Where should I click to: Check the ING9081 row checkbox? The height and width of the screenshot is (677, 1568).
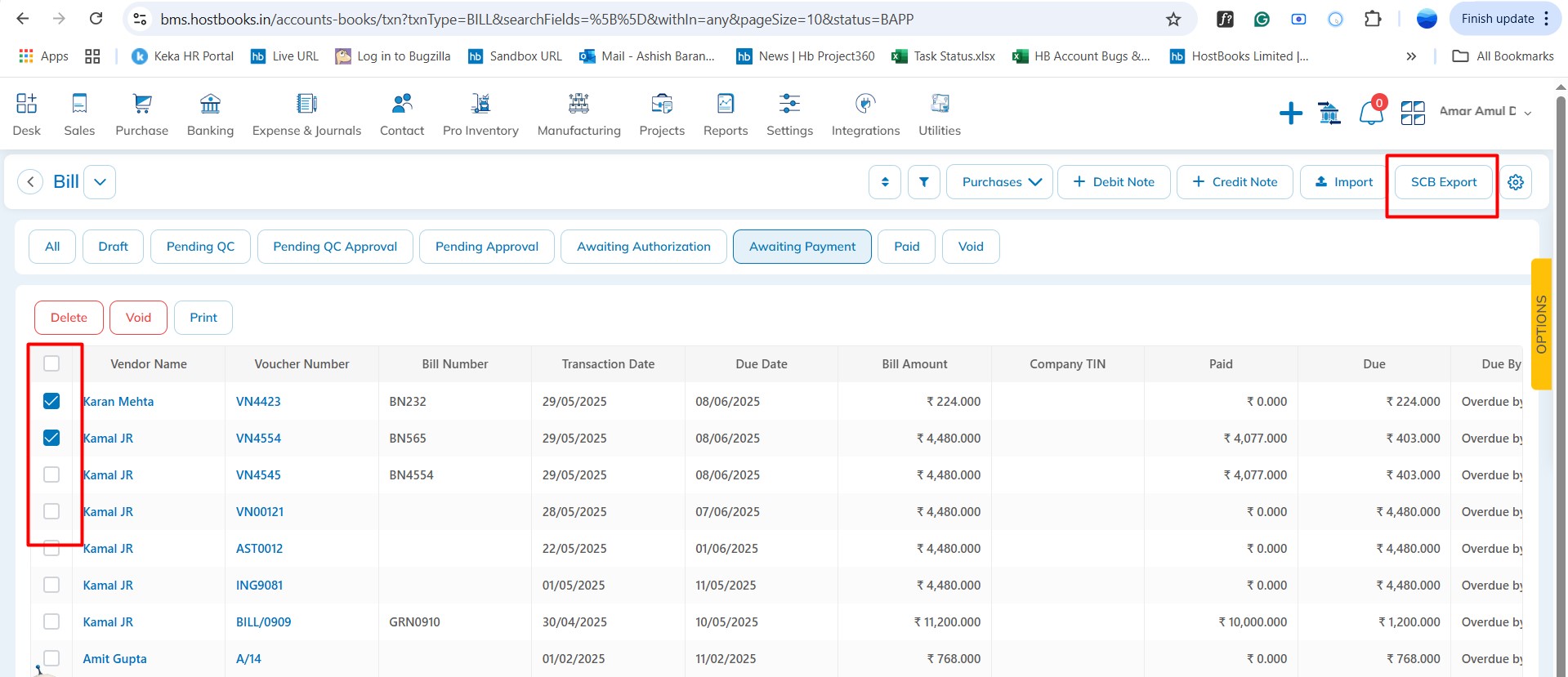[x=51, y=585]
